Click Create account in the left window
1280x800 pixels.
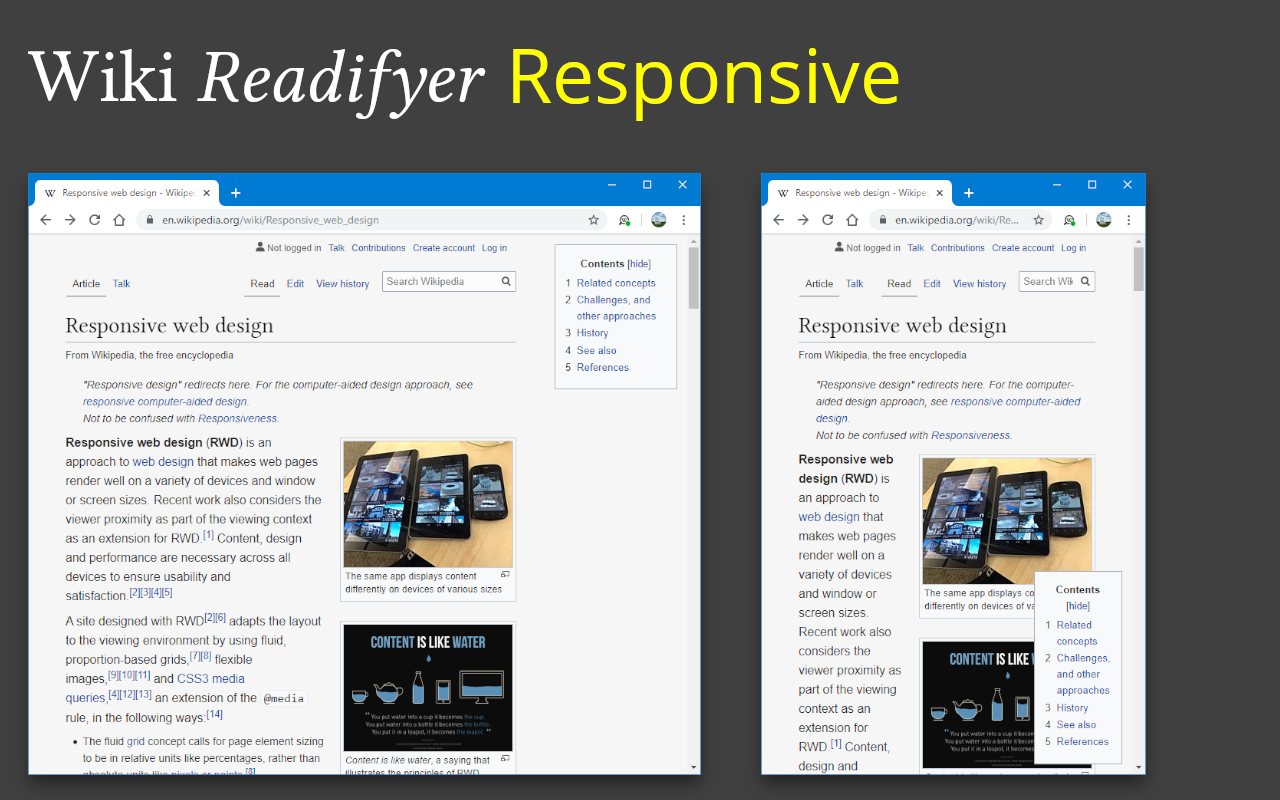[x=444, y=248]
